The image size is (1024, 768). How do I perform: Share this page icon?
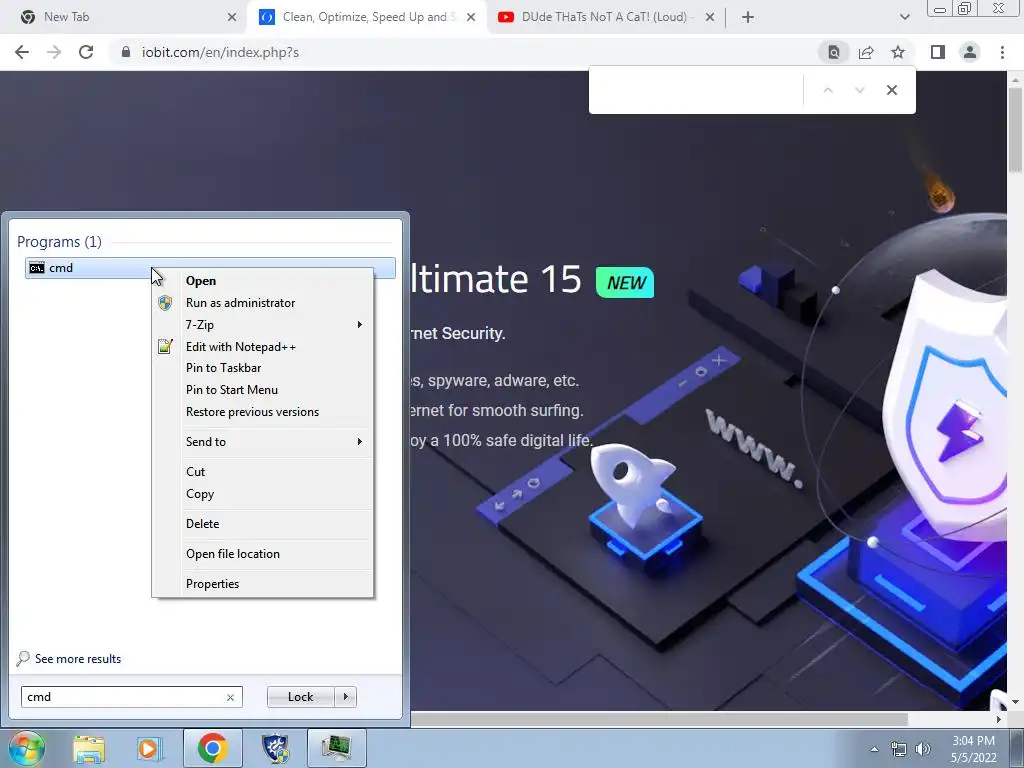(x=866, y=52)
